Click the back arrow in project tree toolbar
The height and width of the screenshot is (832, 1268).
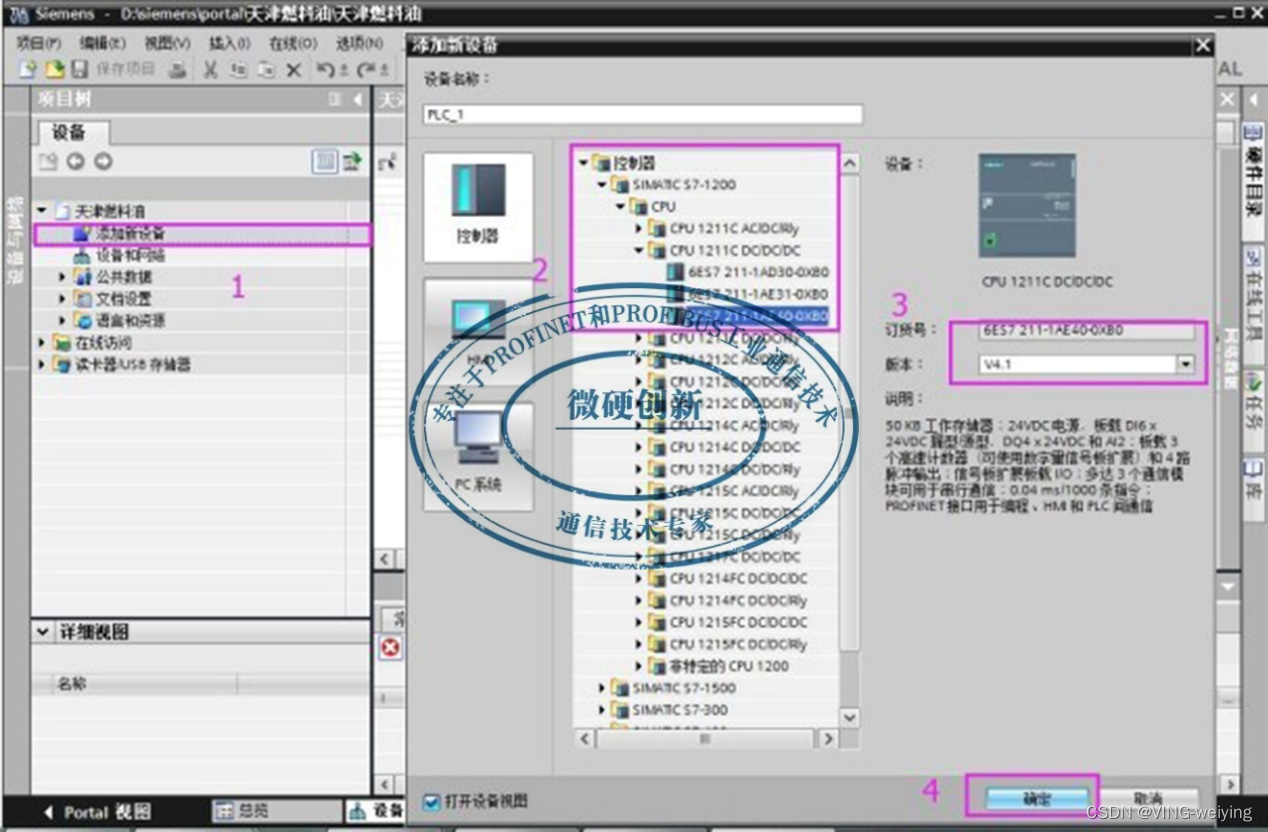(75, 161)
